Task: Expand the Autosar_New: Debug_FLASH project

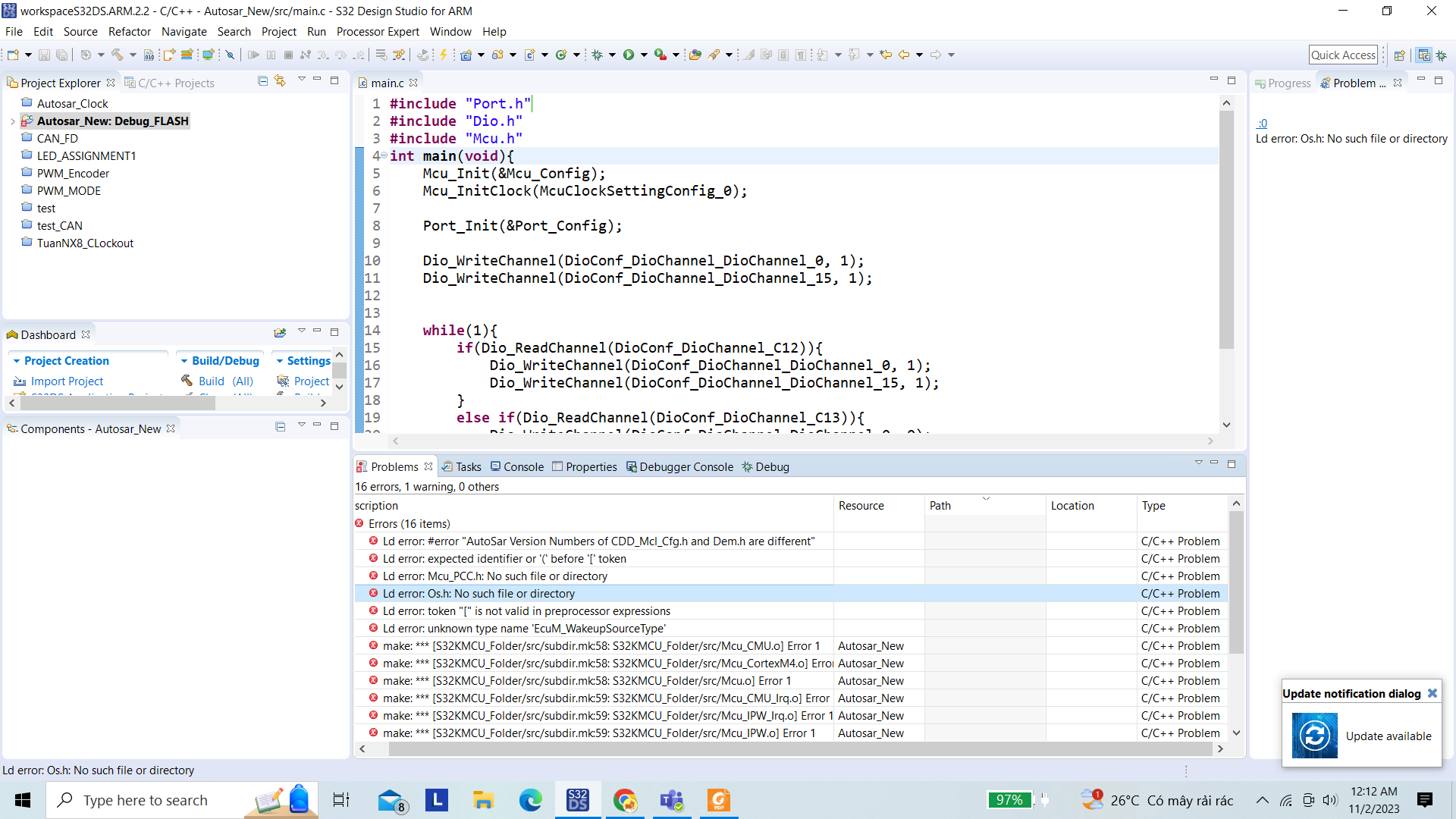Action: (x=12, y=121)
